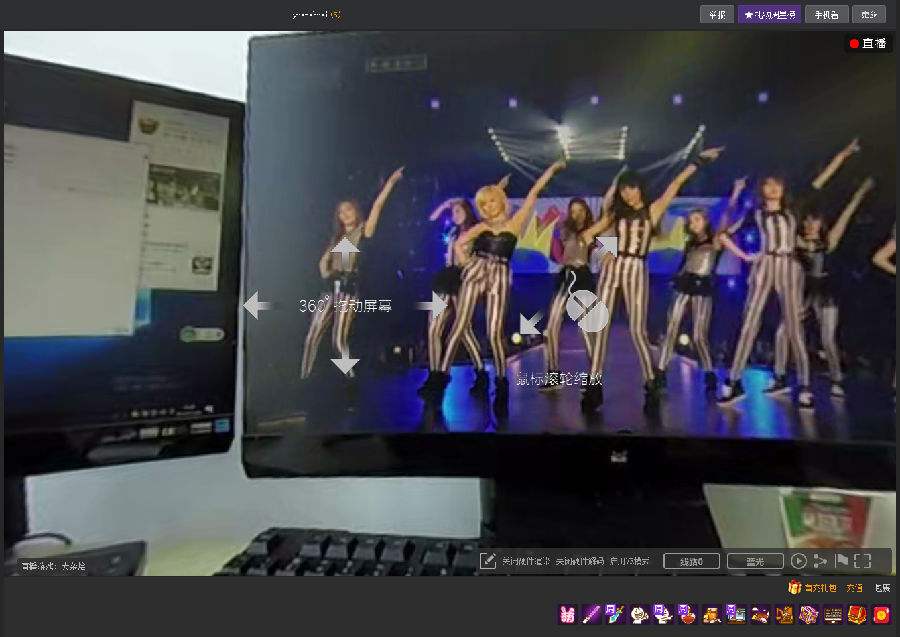Open the 线路0 line selector
This screenshot has width=900, height=637.
click(x=692, y=561)
